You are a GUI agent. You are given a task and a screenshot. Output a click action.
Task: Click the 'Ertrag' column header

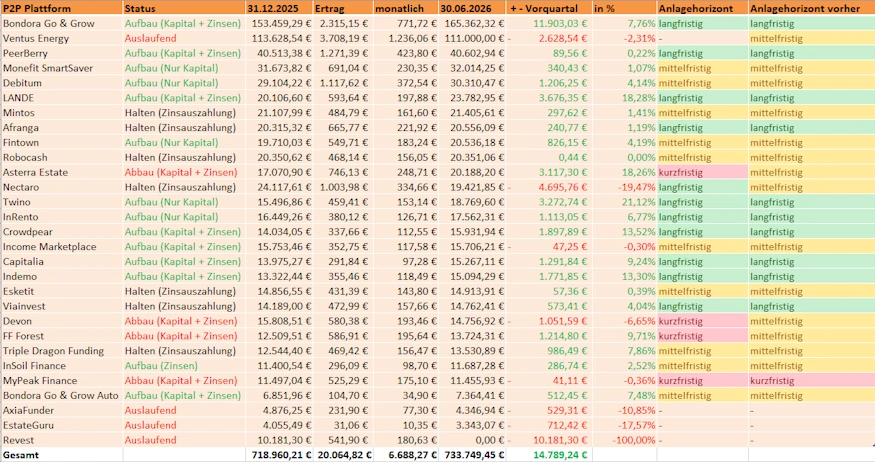[x=343, y=8]
